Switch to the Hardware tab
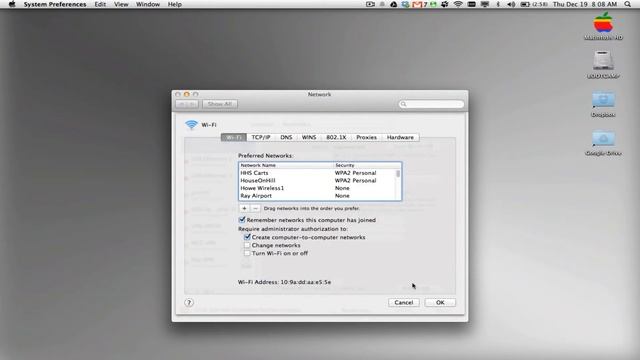This screenshot has height=360, width=640. point(400,137)
